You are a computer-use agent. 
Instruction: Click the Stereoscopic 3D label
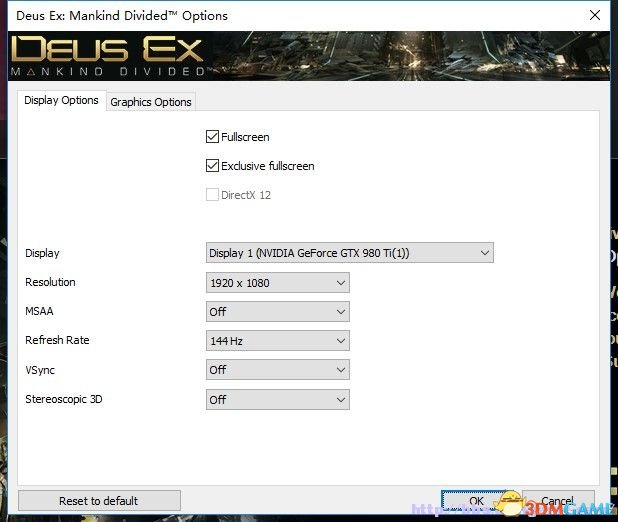[x=63, y=399]
